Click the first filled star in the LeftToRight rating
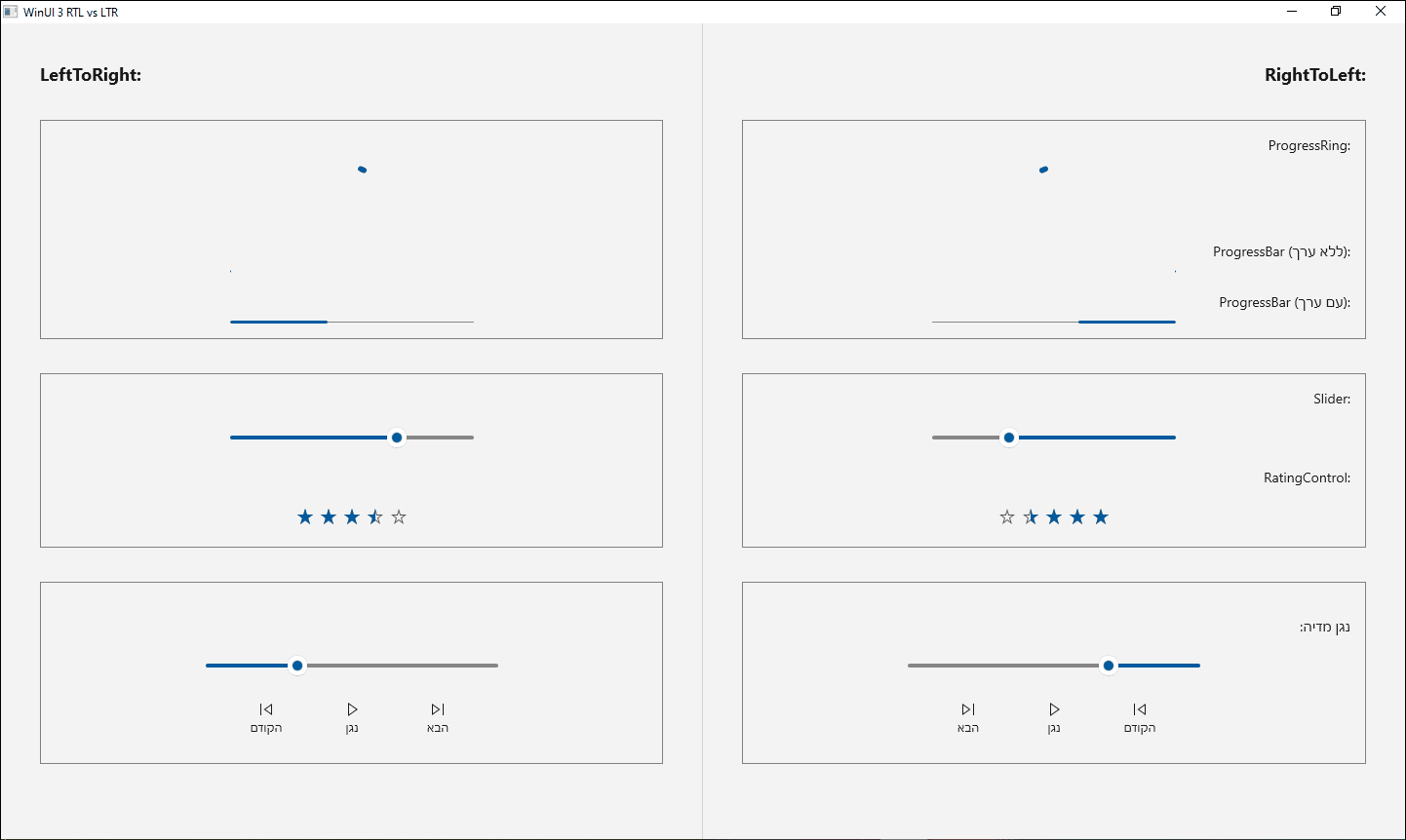Image resolution: width=1406 pixels, height=840 pixels. pos(305,516)
